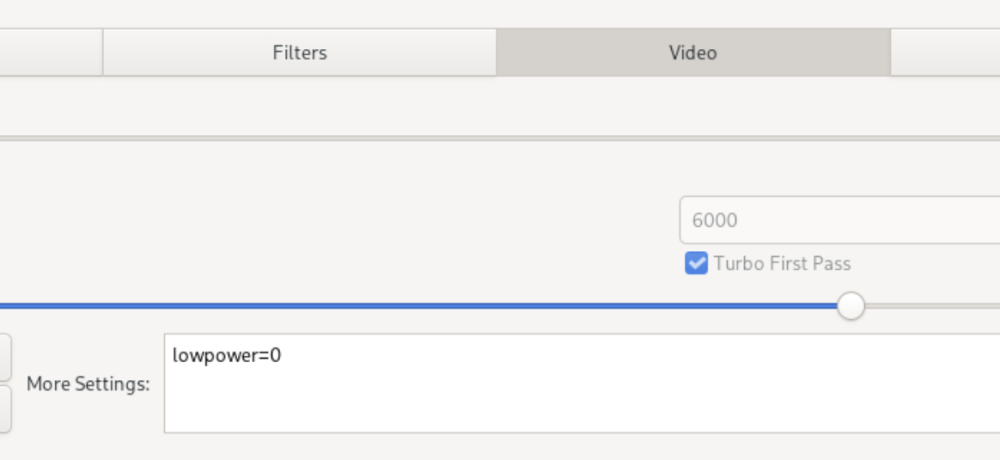Click the checkmark icon beside Turbo First Pass
The height and width of the screenshot is (460, 1000).
[x=696, y=263]
